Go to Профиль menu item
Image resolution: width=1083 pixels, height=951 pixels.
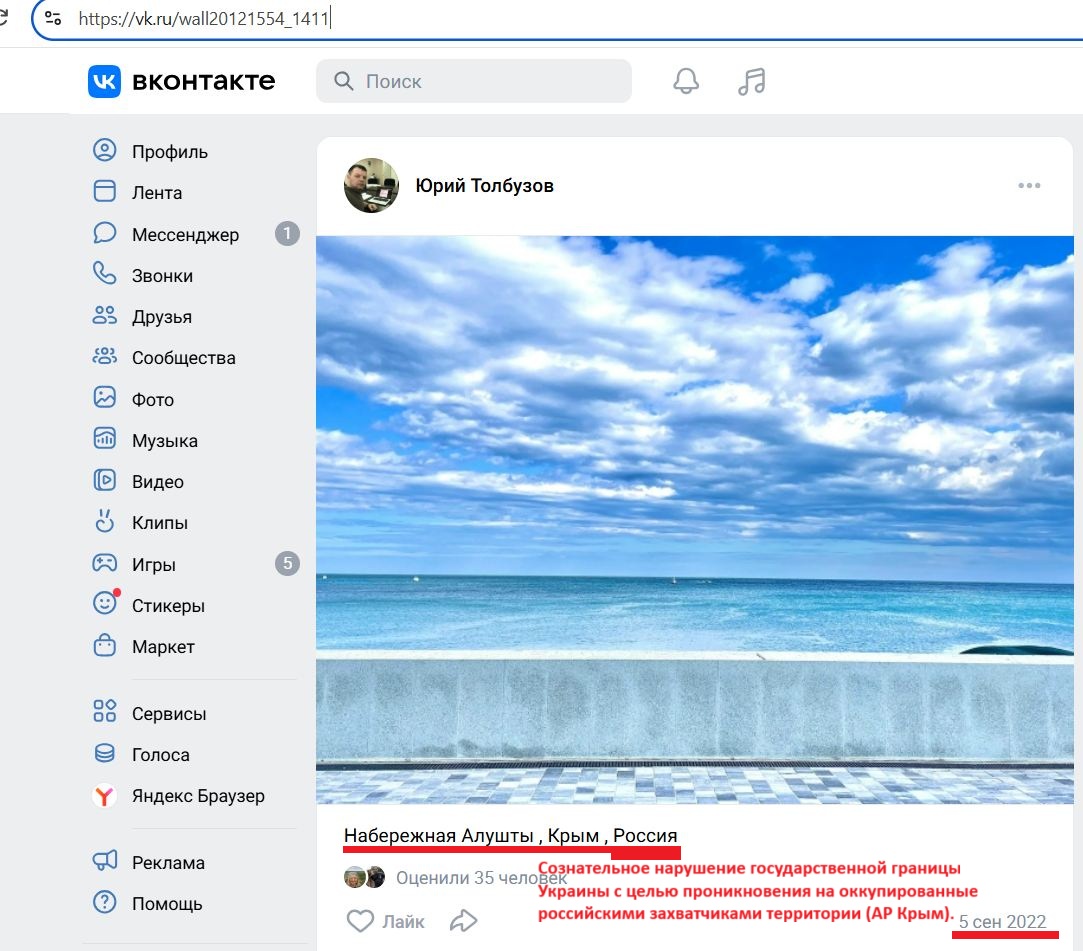(170, 152)
